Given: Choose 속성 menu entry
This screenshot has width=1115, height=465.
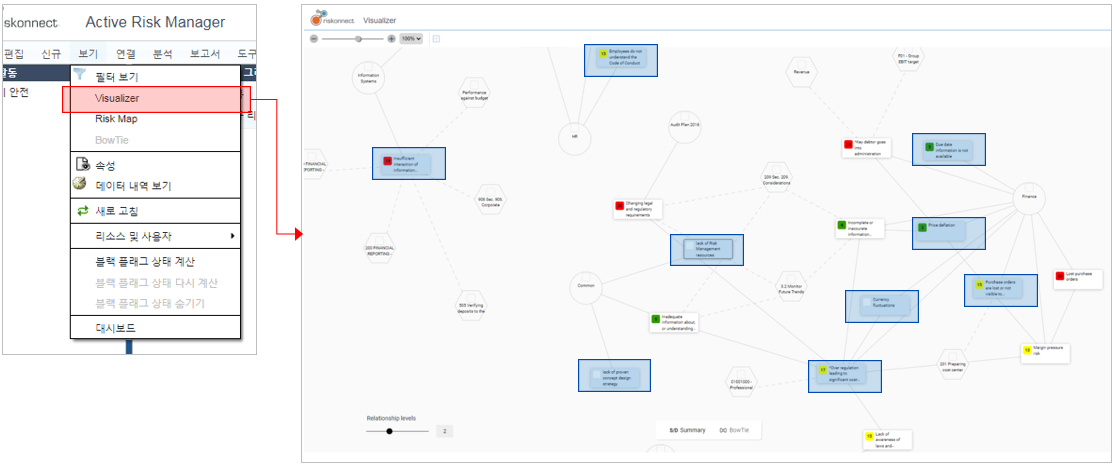Looking at the screenshot, I should pyautogui.click(x=106, y=165).
